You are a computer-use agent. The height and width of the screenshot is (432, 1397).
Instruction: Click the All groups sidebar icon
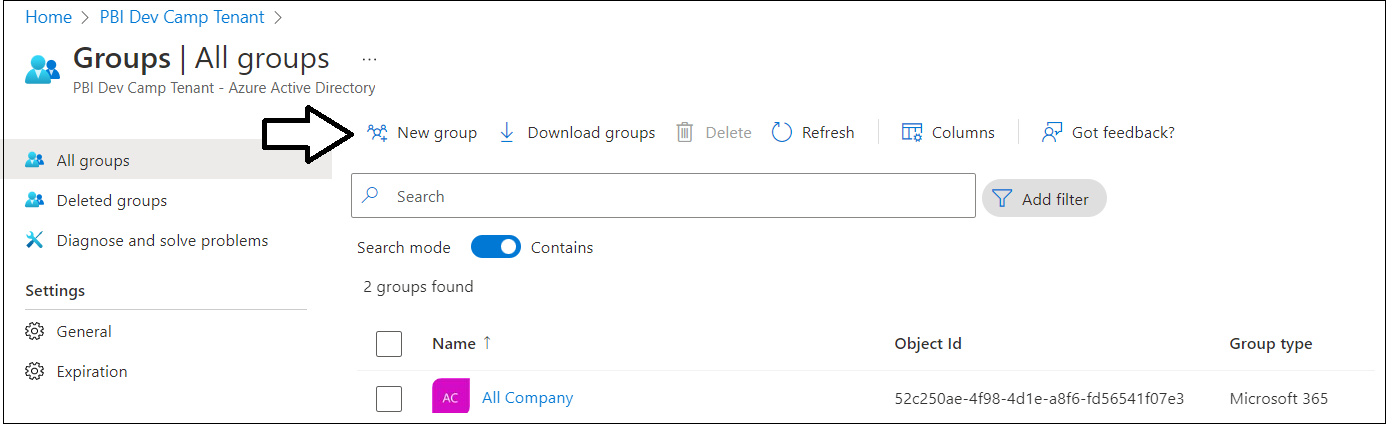35,160
